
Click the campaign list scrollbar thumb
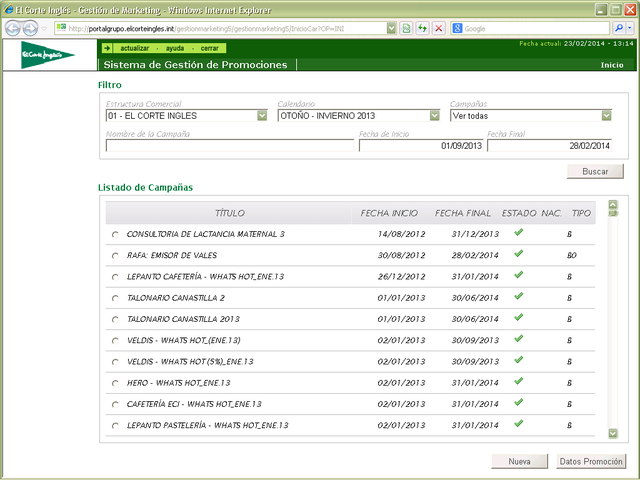click(613, 213)
